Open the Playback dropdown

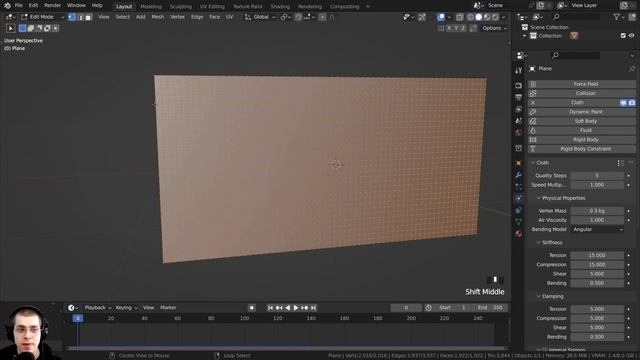98,308
